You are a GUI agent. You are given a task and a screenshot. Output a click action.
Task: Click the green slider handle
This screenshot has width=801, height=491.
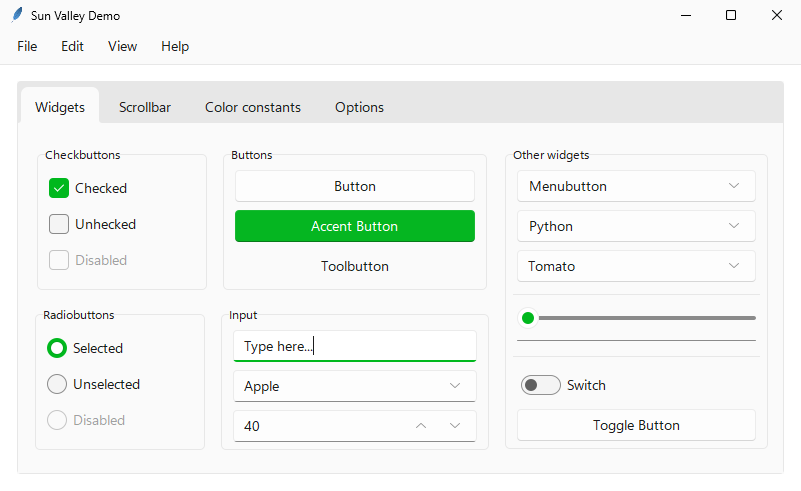[x=528, y=318]
